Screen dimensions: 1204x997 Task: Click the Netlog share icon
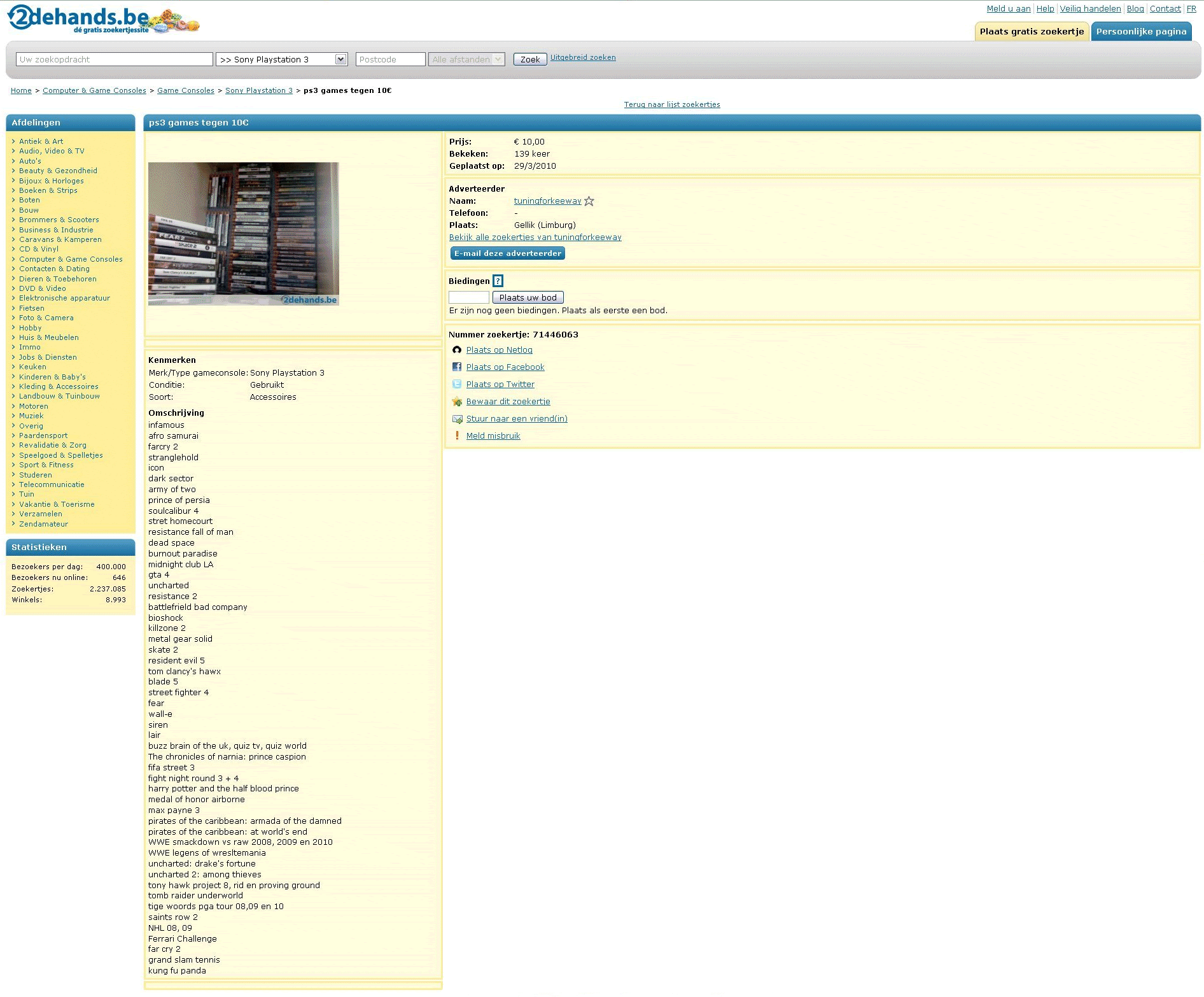tap(457, 350)
